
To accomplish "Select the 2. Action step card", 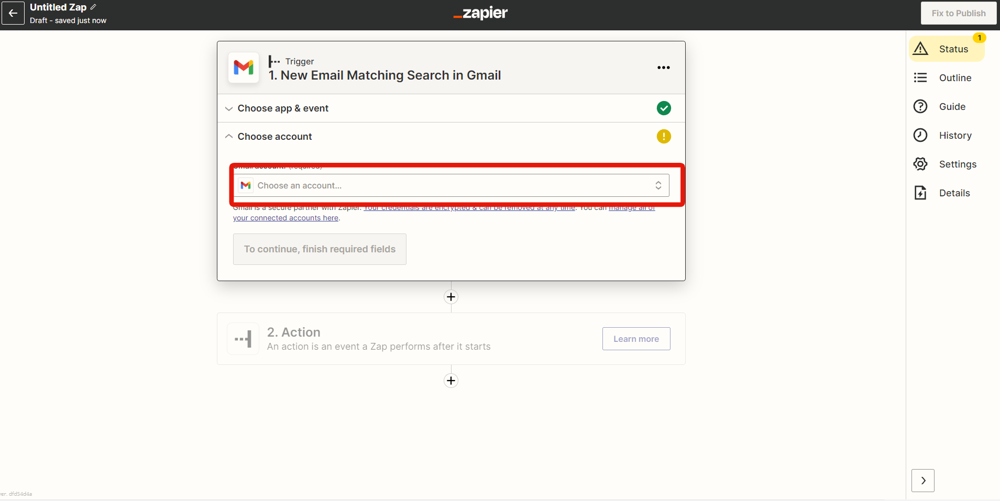I will tap(451, 338).
